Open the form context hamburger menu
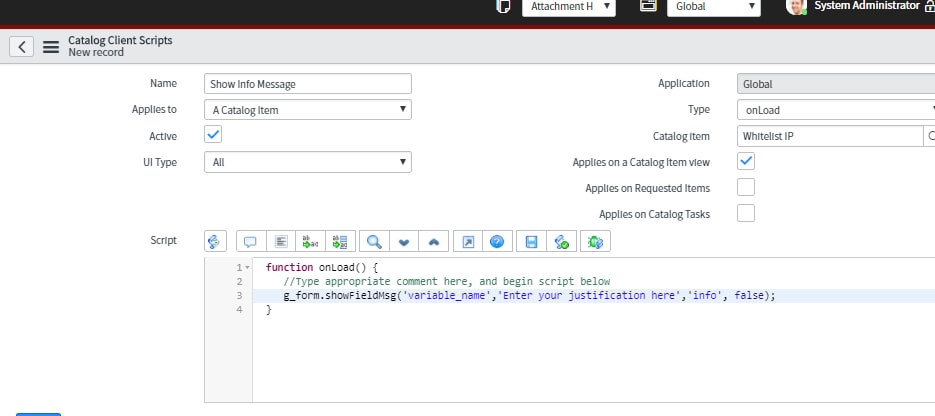 pos(51,47)
